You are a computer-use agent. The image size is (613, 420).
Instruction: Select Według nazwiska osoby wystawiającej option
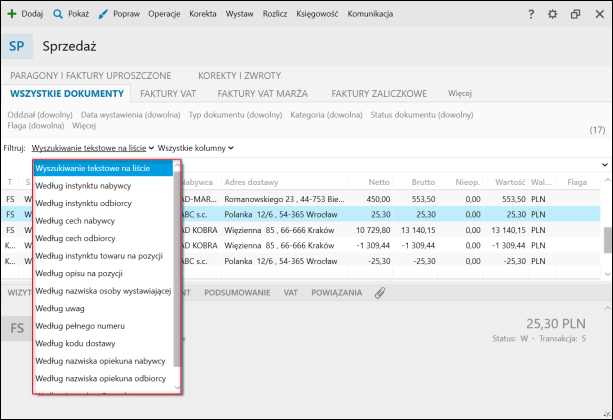point(103,291)
